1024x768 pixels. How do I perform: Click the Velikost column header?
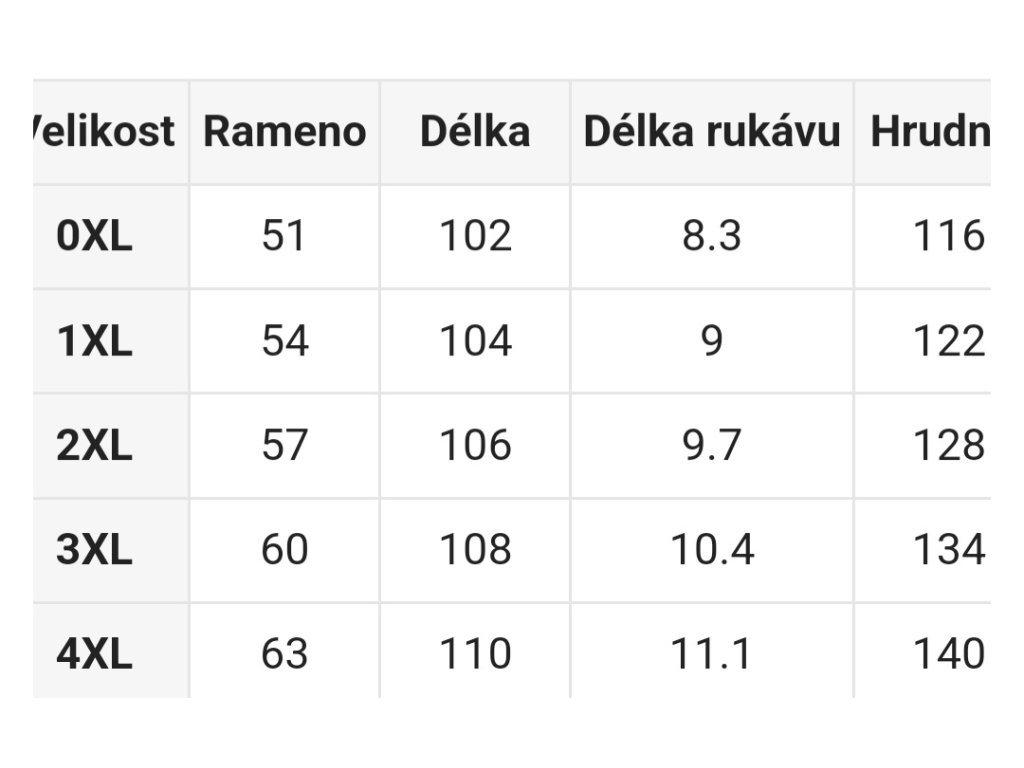103,131
